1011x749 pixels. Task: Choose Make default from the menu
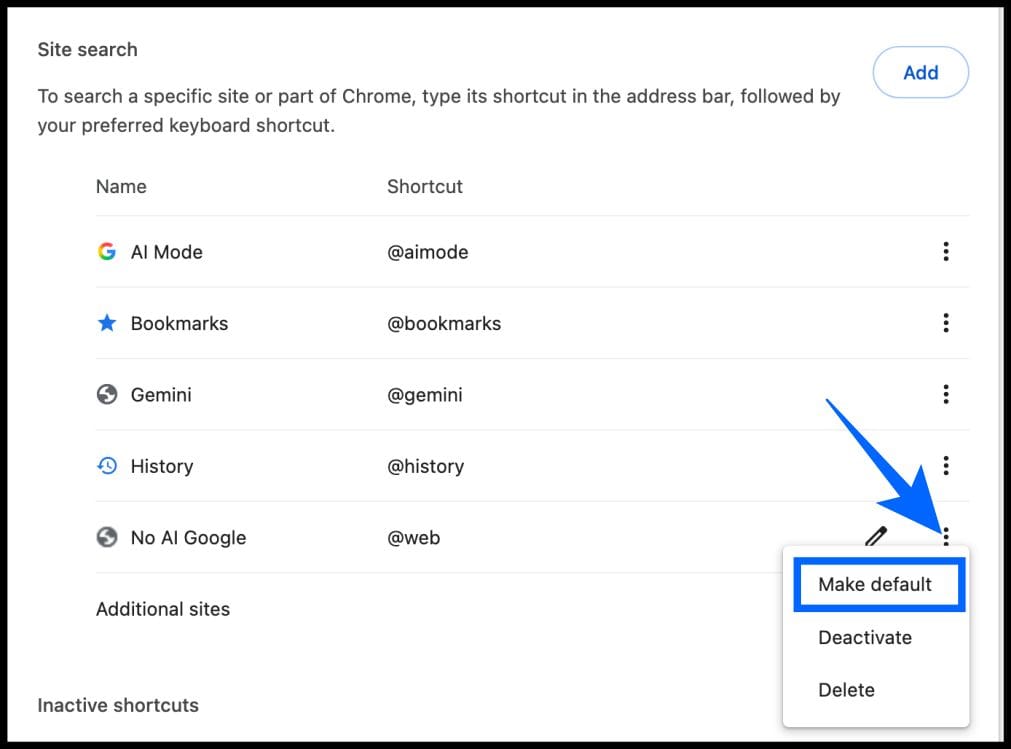click(x=875, y=585)
